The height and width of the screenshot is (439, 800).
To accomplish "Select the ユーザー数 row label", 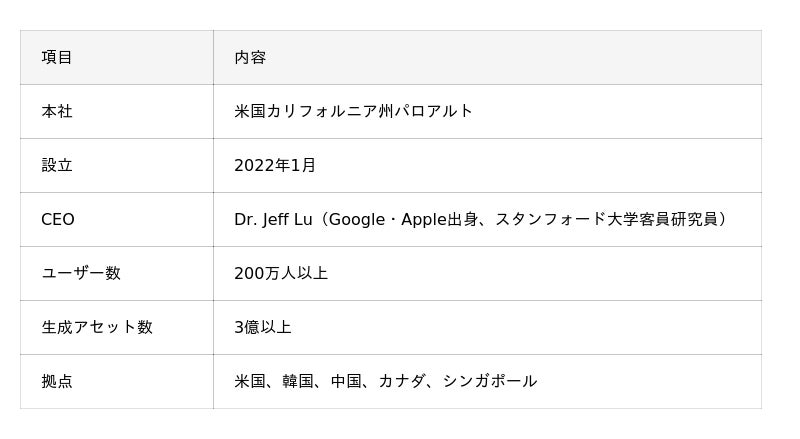I will 81,274.
